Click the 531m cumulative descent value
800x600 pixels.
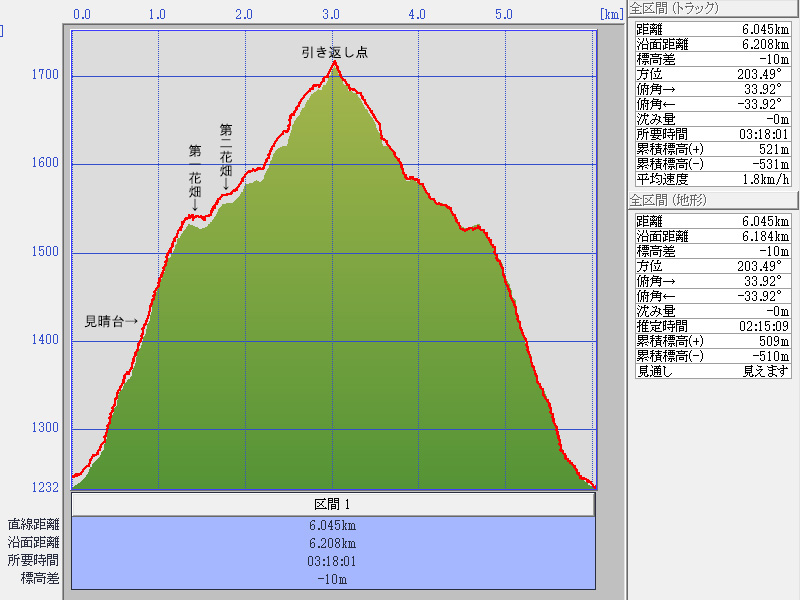click(x=770, y=164)
